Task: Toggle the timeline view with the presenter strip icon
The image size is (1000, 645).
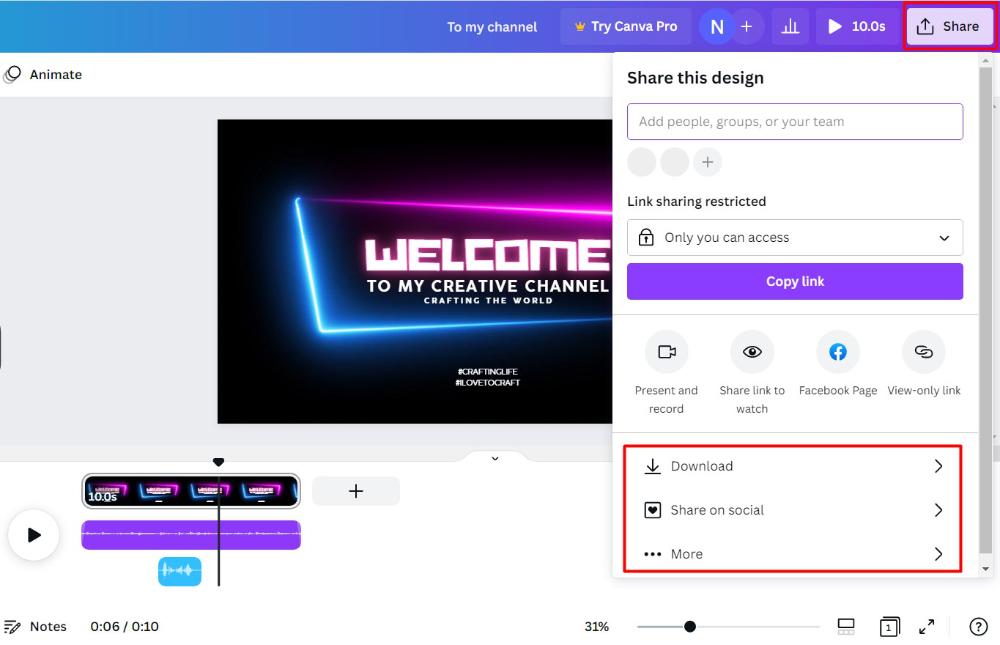Action: coord(845,626)
